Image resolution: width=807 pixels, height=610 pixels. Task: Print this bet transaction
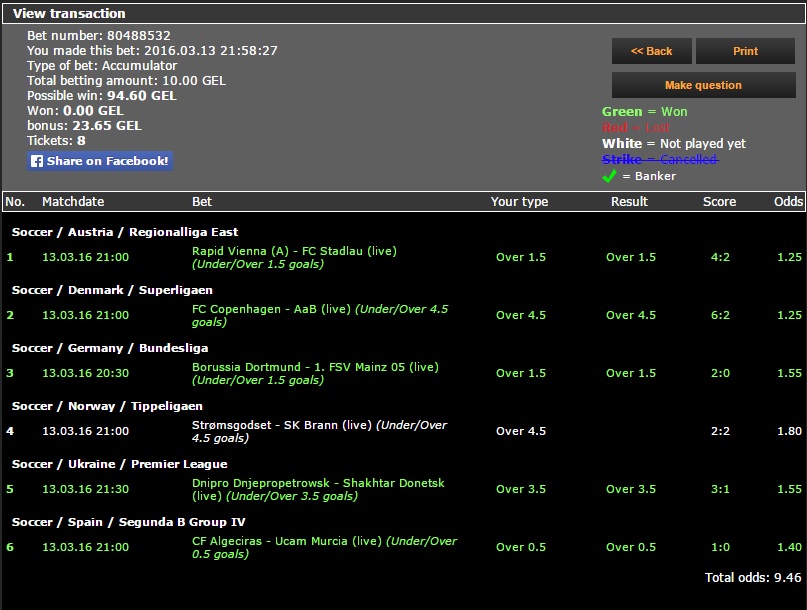click(745, 51)
